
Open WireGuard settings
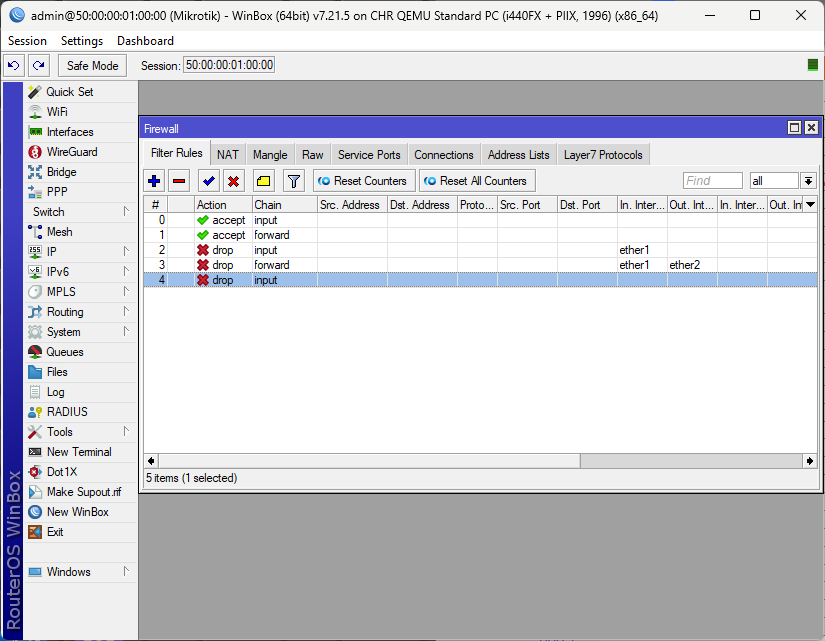(81, 152)
